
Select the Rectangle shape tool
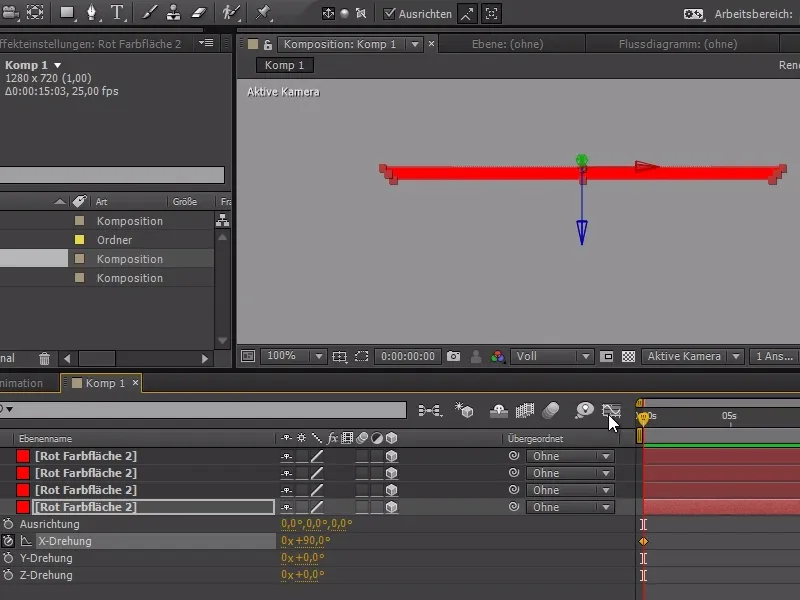pos(67,13)
